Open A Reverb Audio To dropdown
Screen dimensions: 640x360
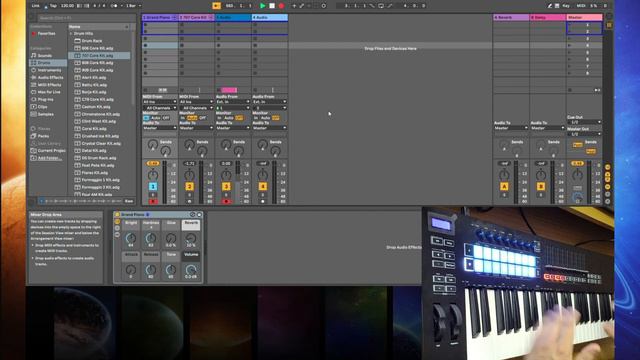(511, 128)
